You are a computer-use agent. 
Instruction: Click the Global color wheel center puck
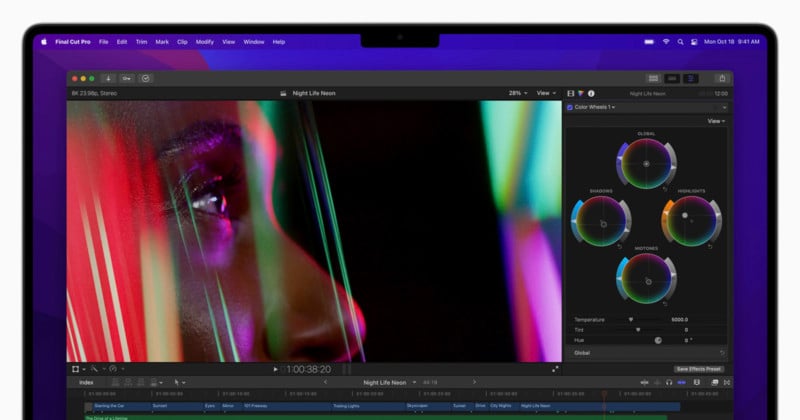(x=646, y=164)
